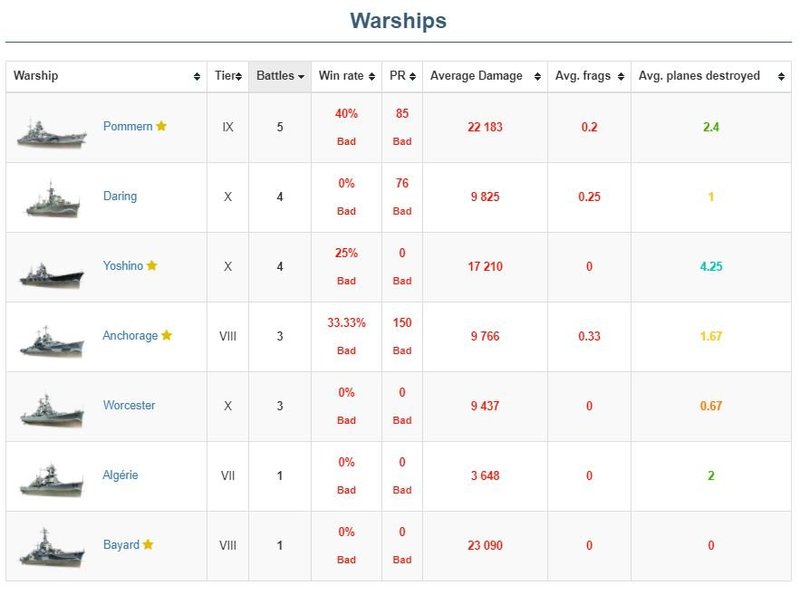Click the Algérie ship image

[52, 478]
